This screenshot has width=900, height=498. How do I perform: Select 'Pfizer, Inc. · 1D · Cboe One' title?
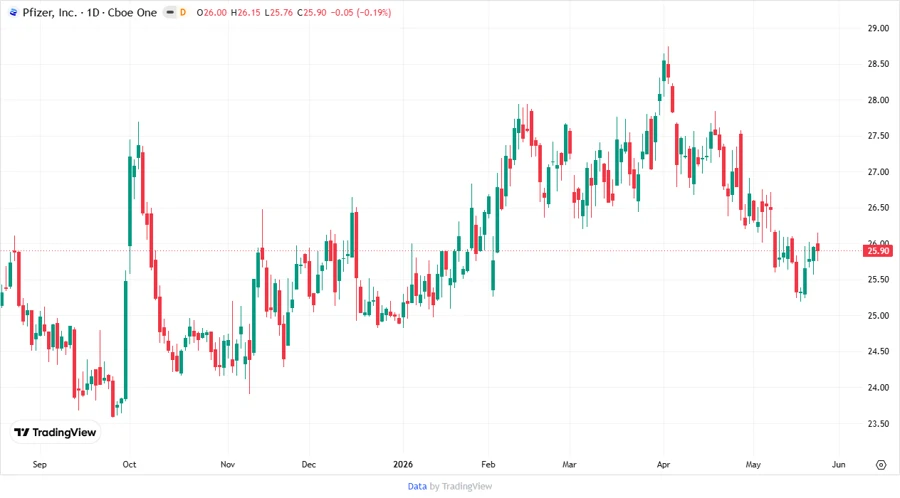[x=90, y=12]
